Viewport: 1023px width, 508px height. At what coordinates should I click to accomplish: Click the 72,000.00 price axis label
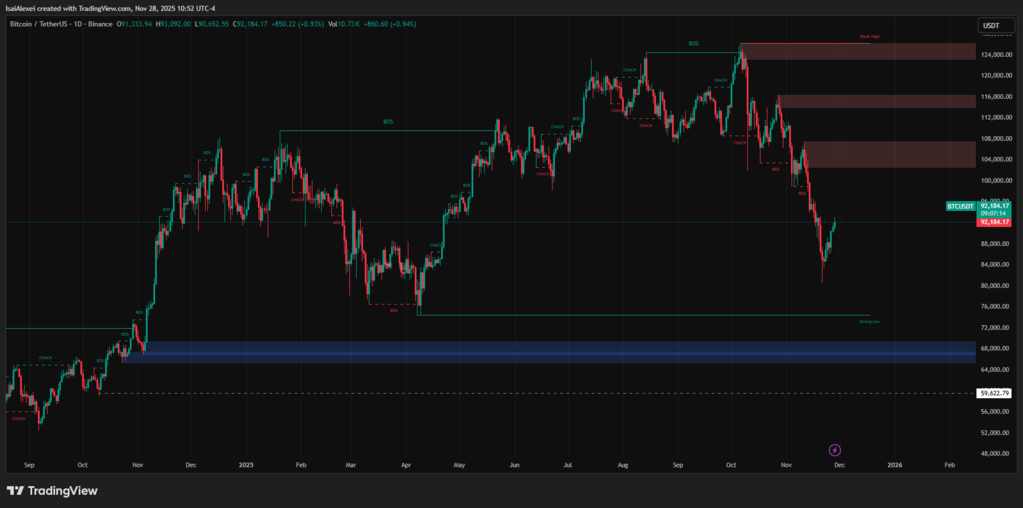pyautogui.click(x=996, y=327)
